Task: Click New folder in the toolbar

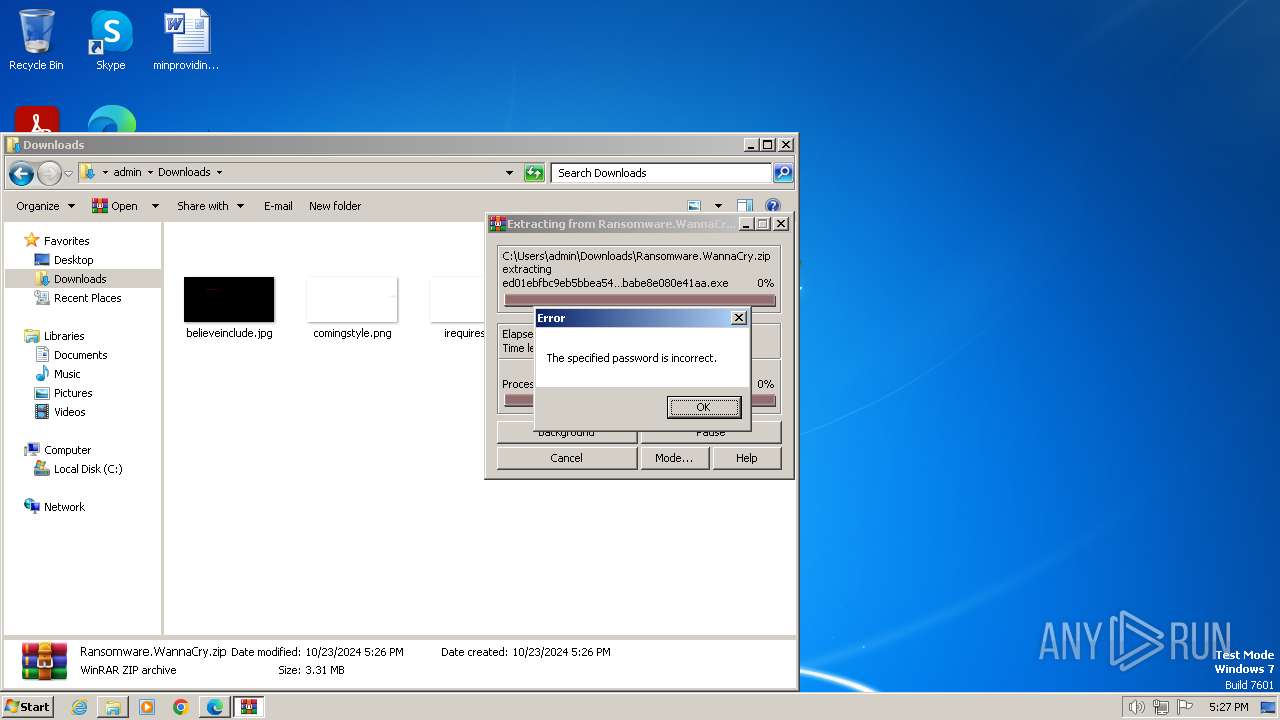Action: [x=335, y=206]
